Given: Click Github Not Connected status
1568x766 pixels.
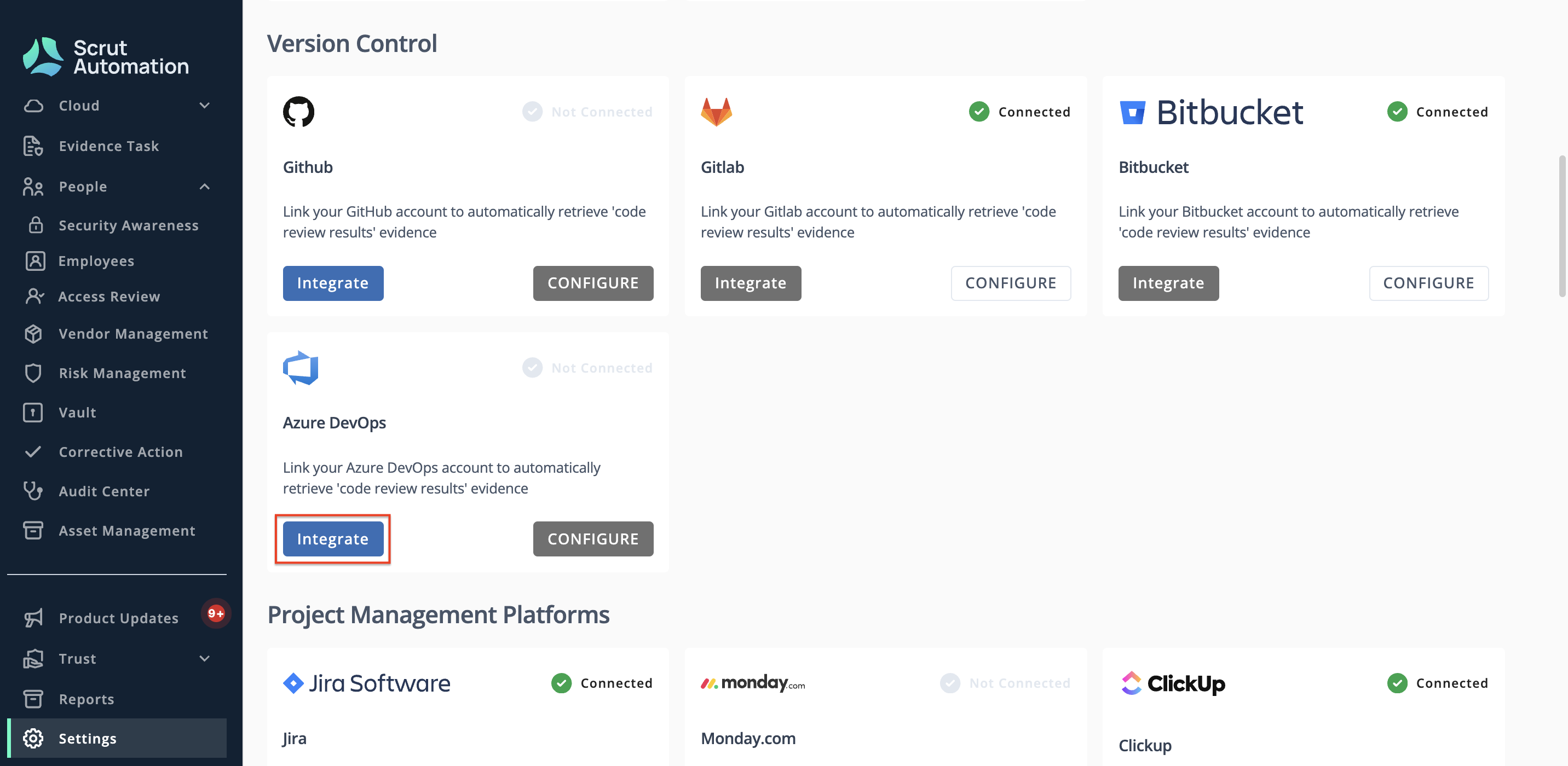Looking at the screenshot, I should (x=587, y=112).
